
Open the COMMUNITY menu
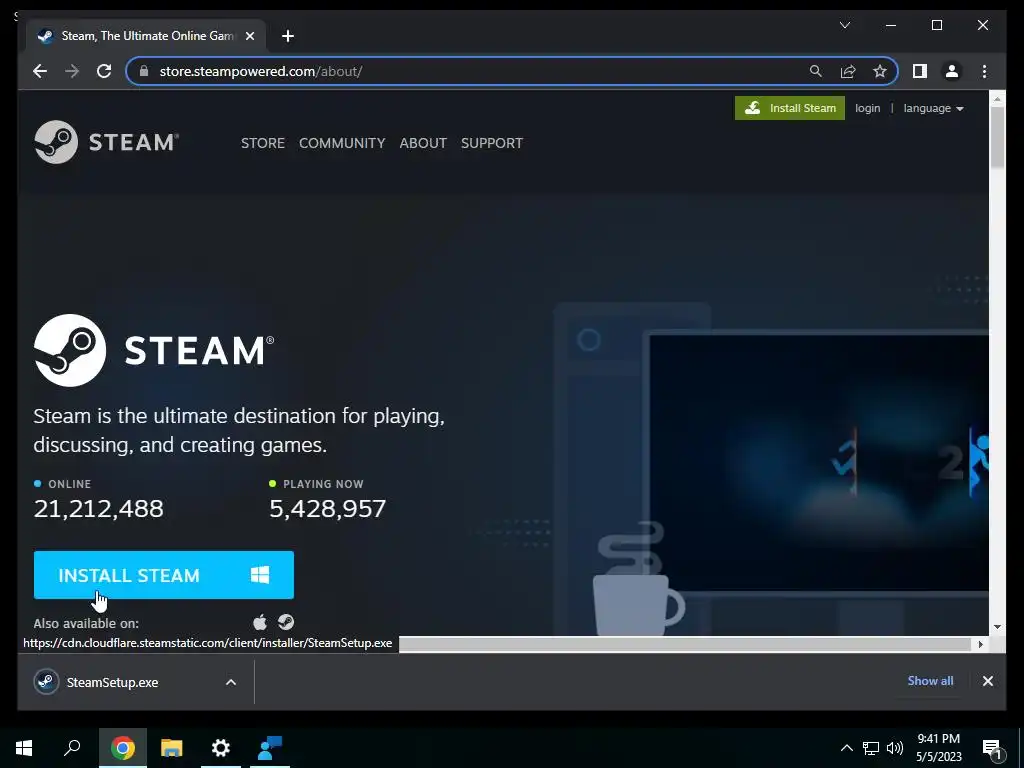(x=342, y=143)
